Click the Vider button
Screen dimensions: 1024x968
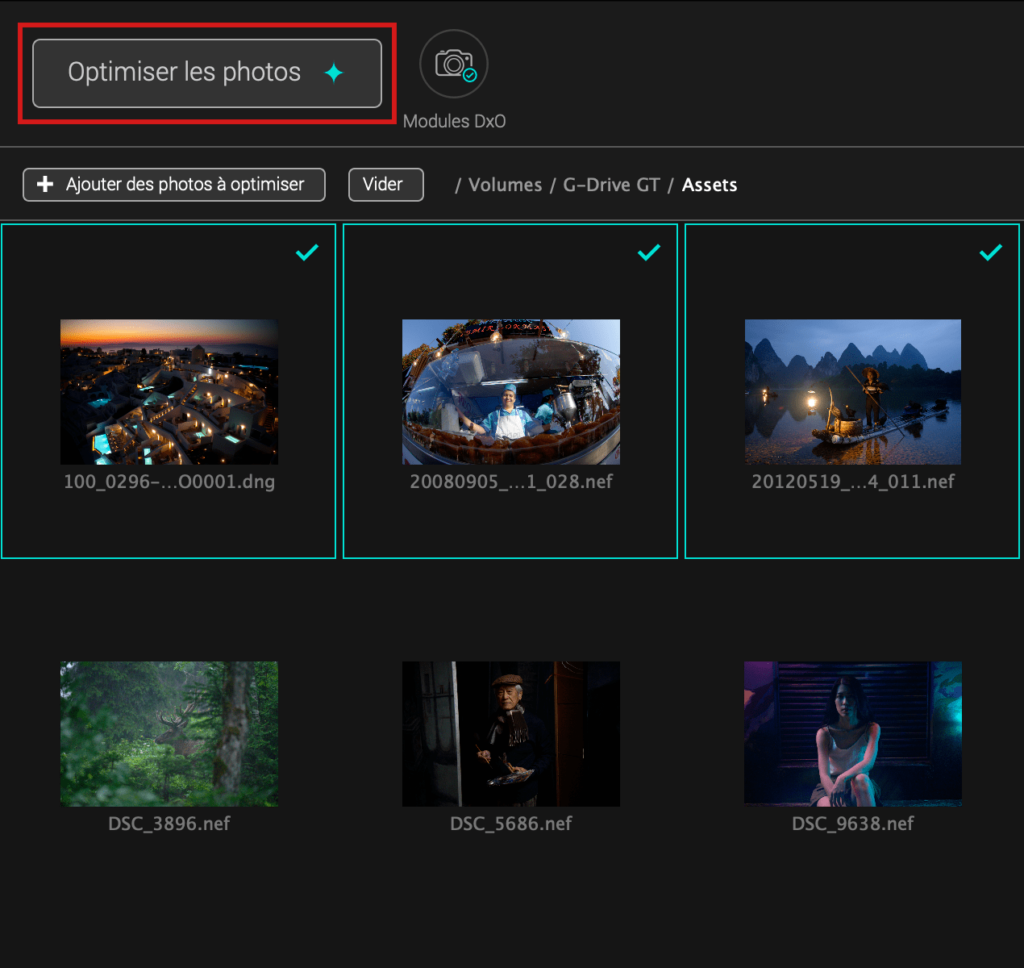tap(386, 185)
